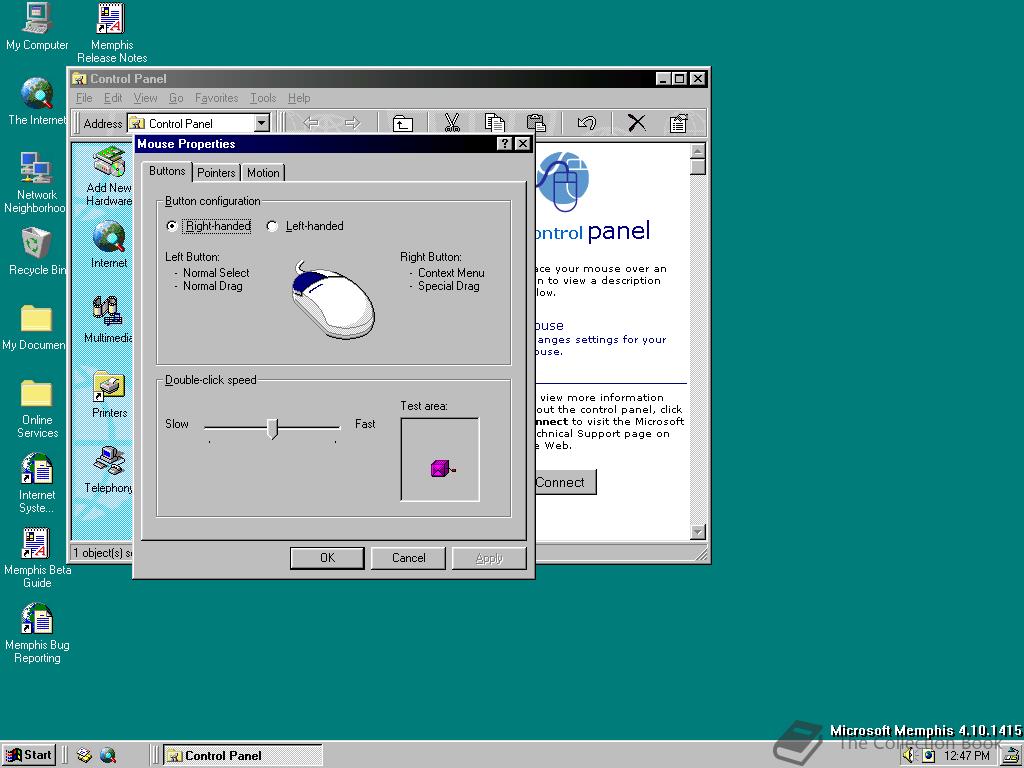1024x768 pixels.
Task: Open Memphis Beta Guide shortcut
Action: pyautogui.click(x=37, y=558)
